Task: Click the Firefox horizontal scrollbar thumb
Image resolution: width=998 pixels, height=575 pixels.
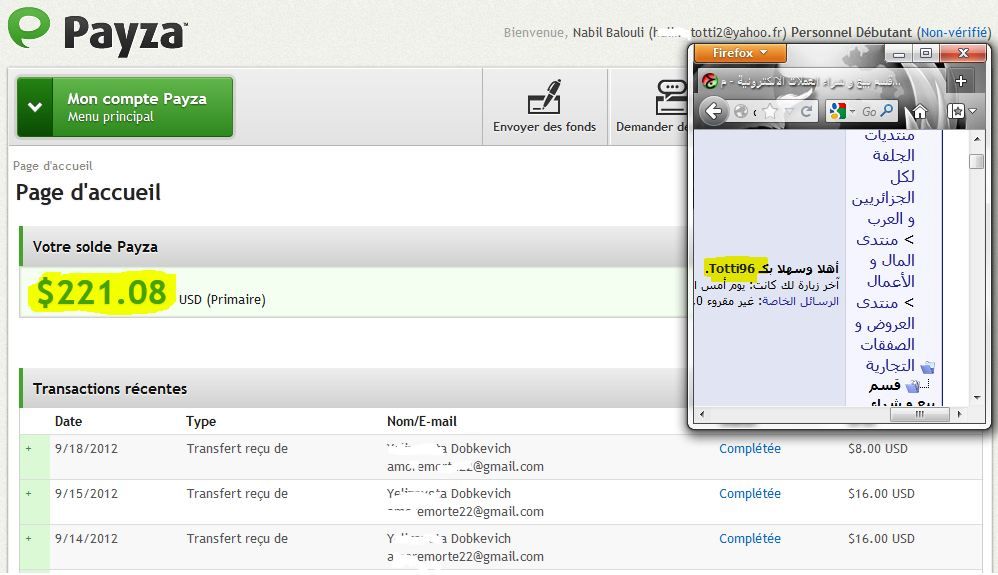Action: coord(919,415)
